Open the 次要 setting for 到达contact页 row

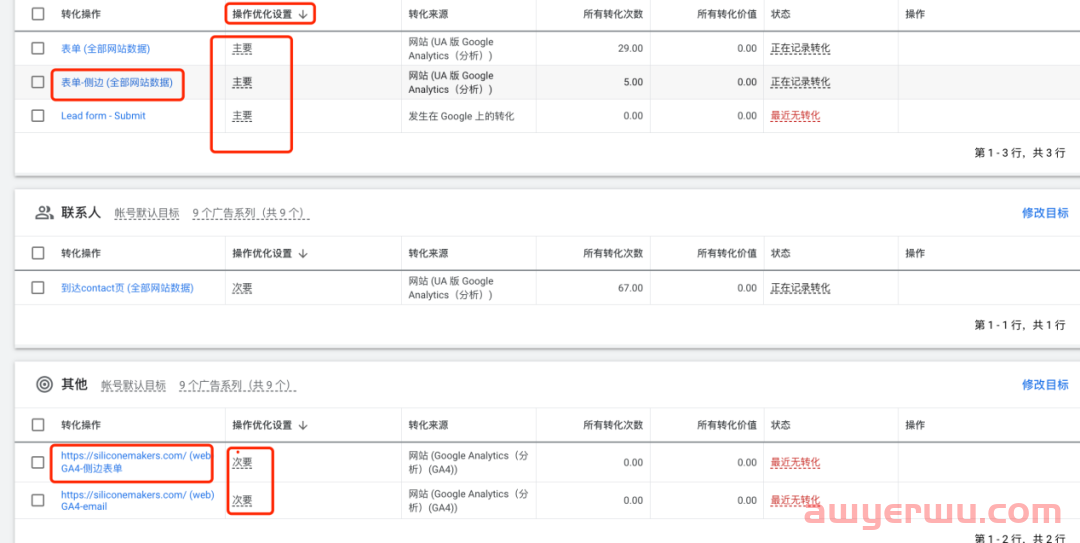coord(242,288)
